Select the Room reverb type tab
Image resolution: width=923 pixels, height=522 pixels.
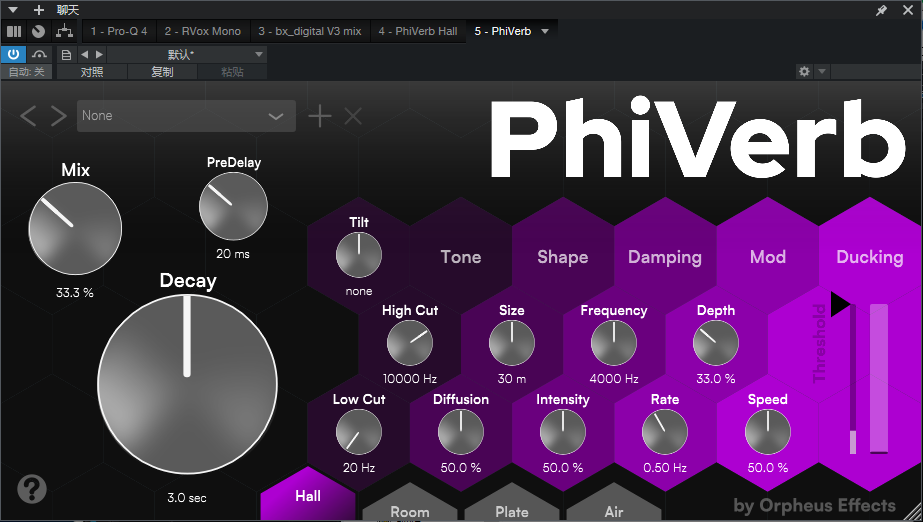pos(409,511)
